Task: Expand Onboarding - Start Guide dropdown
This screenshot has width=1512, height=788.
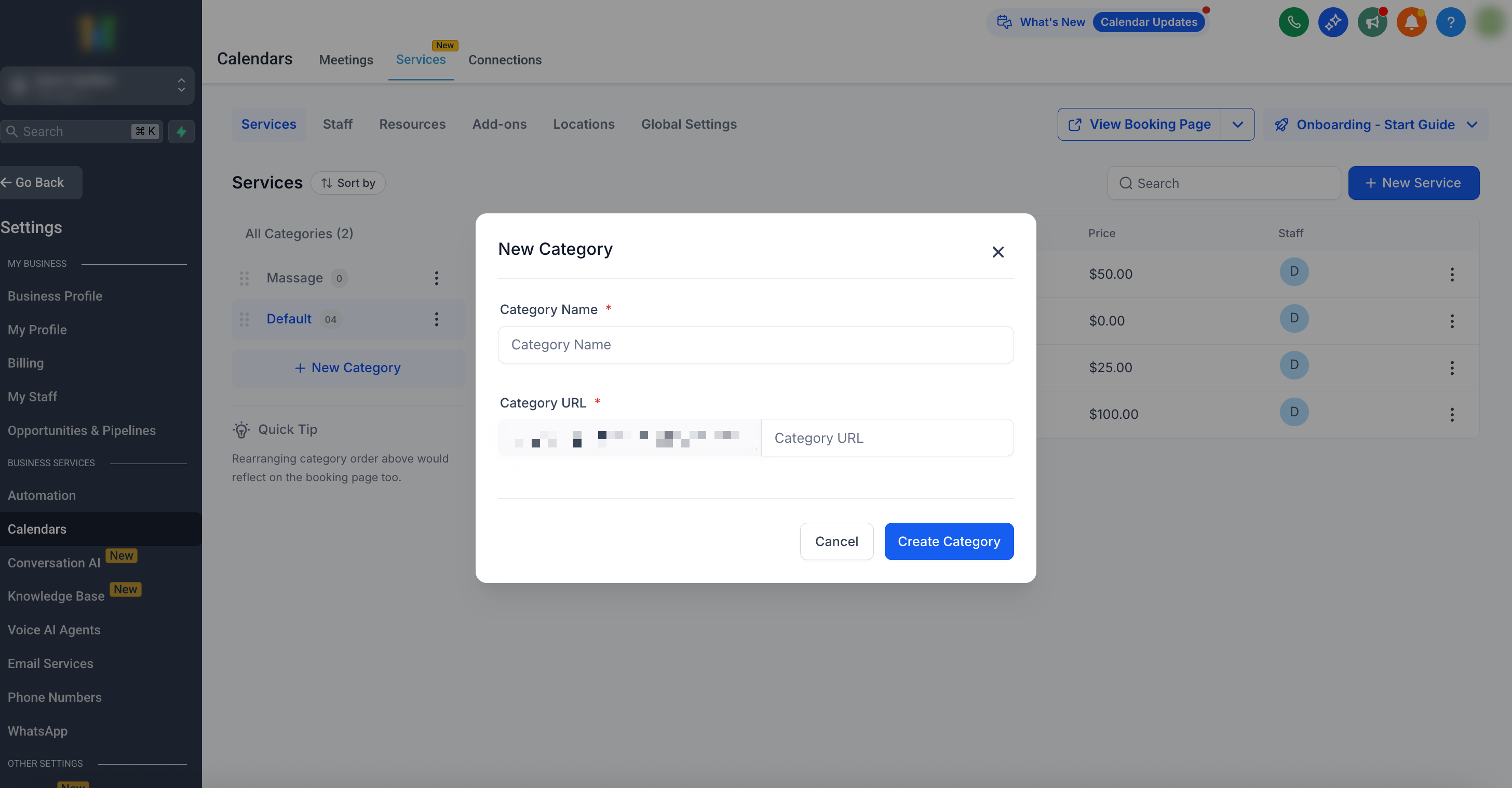Action: coord(1472,125)
